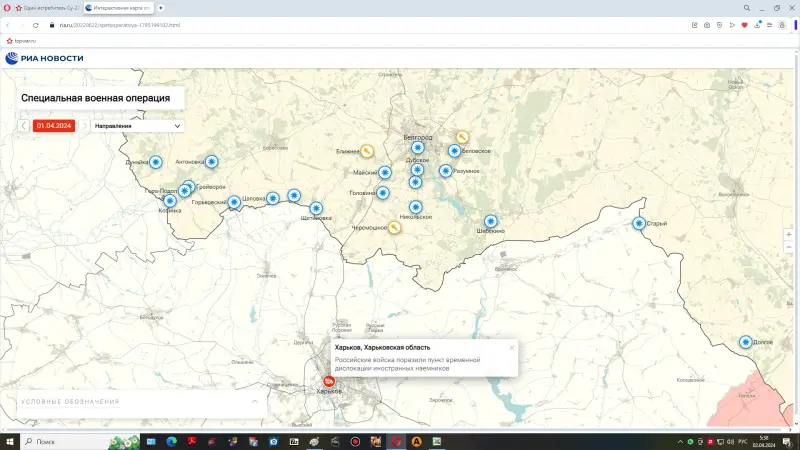Switch to the Интерактивная карта browser tab
800x450 pixels.
(x=118, y=7)
